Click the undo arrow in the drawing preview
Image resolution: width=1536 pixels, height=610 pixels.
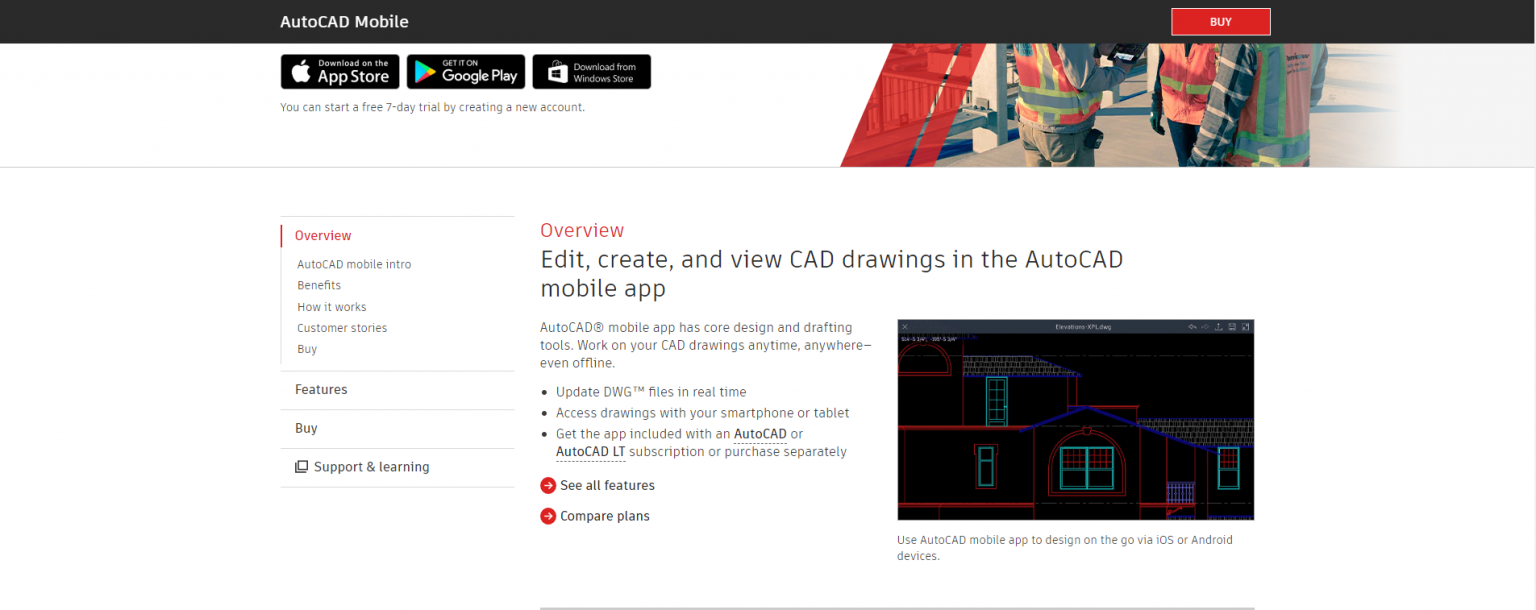pyautogui.click(x=1192, y=327)
